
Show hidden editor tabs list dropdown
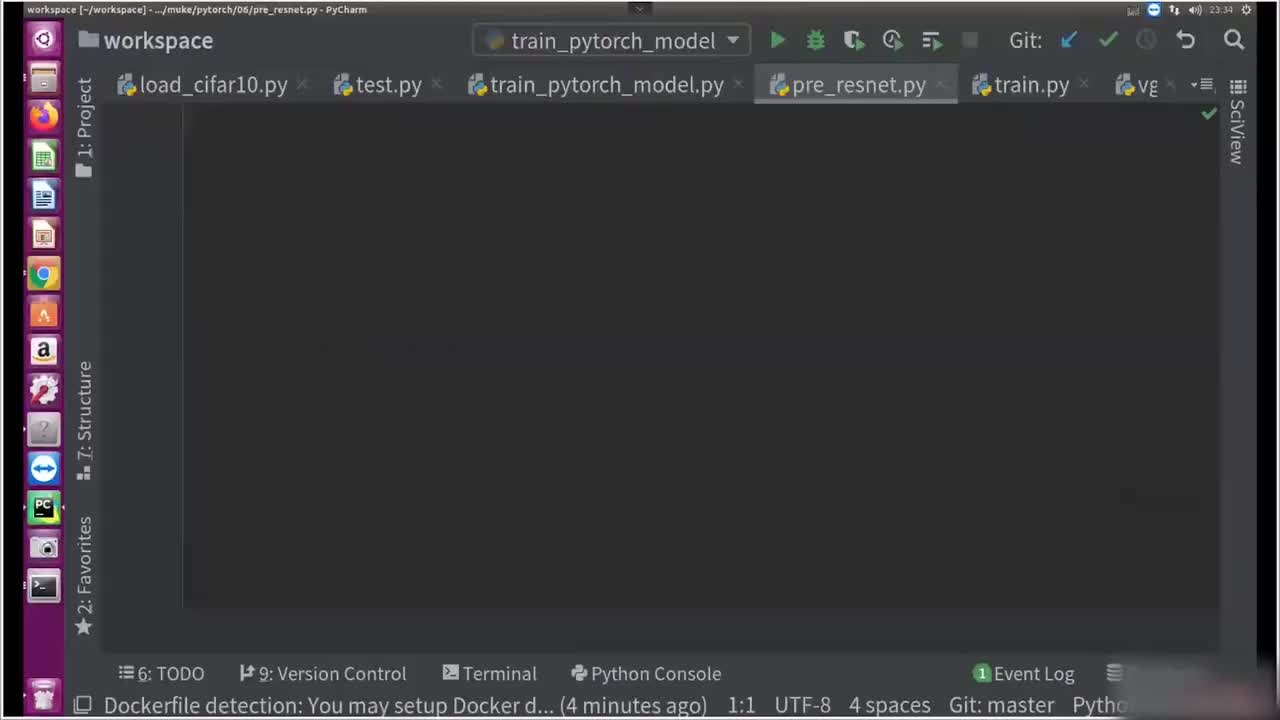pyautogui.click(x=1201, y=85)
